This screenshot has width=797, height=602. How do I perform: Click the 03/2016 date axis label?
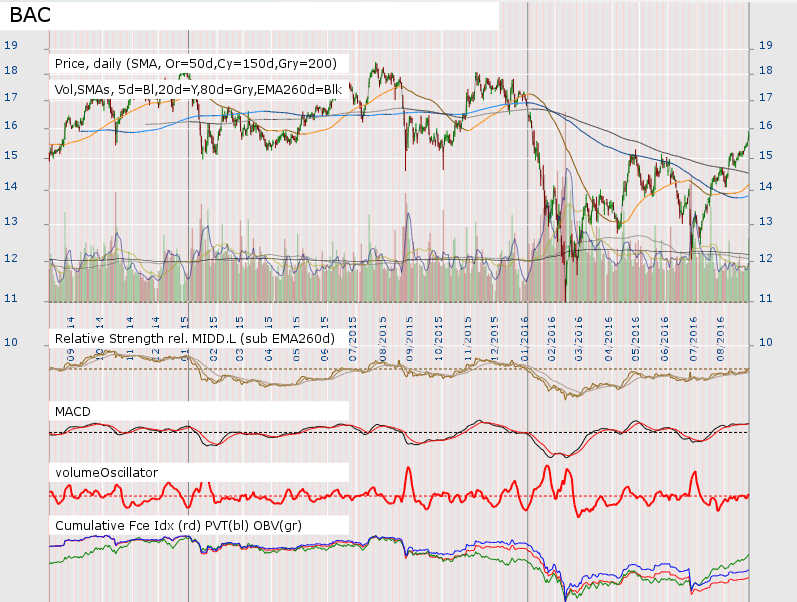point(578,339)
